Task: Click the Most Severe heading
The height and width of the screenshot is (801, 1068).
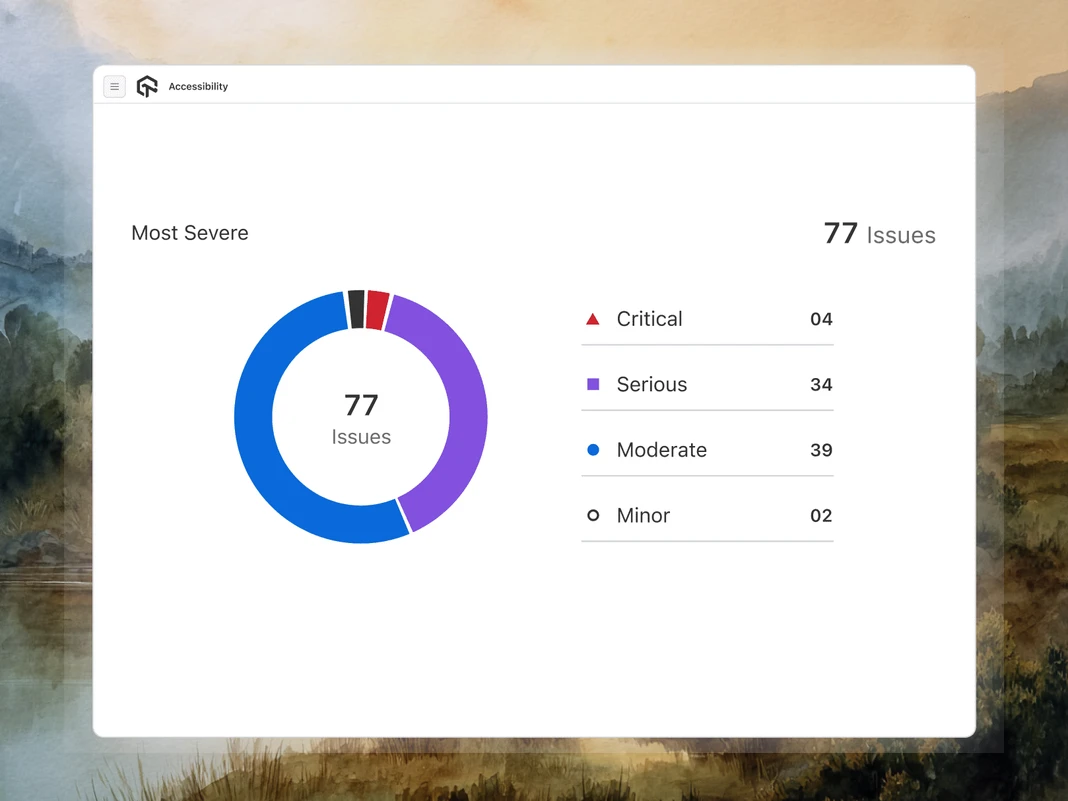Action: click(189, 233)
